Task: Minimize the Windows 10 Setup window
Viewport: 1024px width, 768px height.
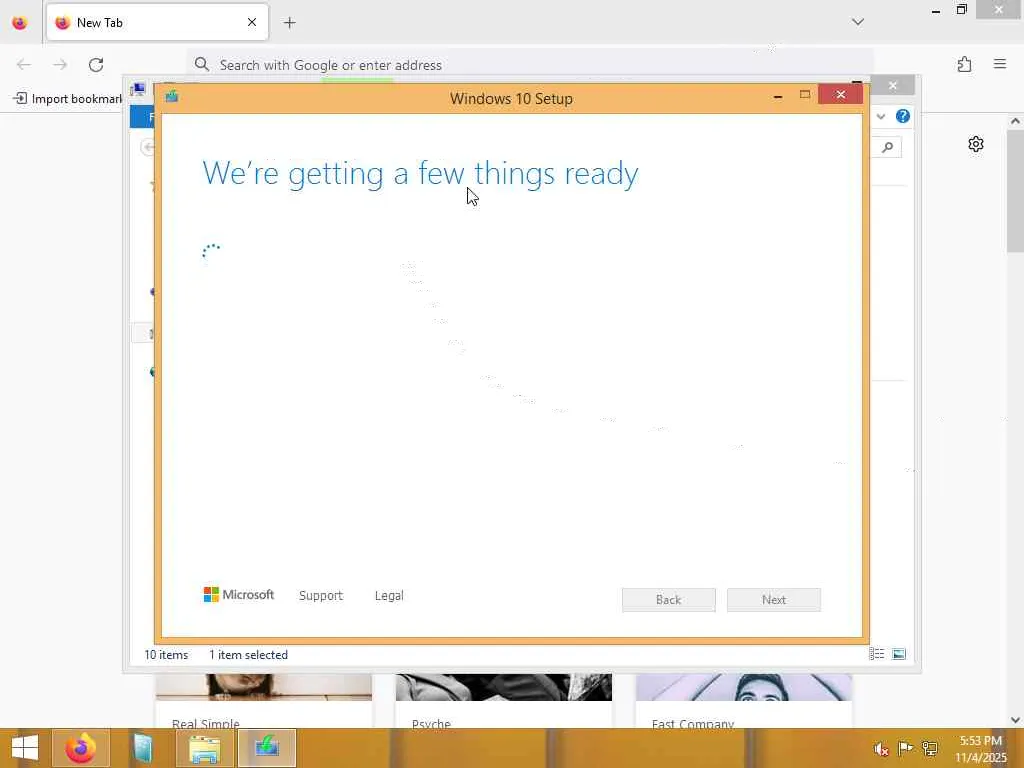Action: [778, 96]
